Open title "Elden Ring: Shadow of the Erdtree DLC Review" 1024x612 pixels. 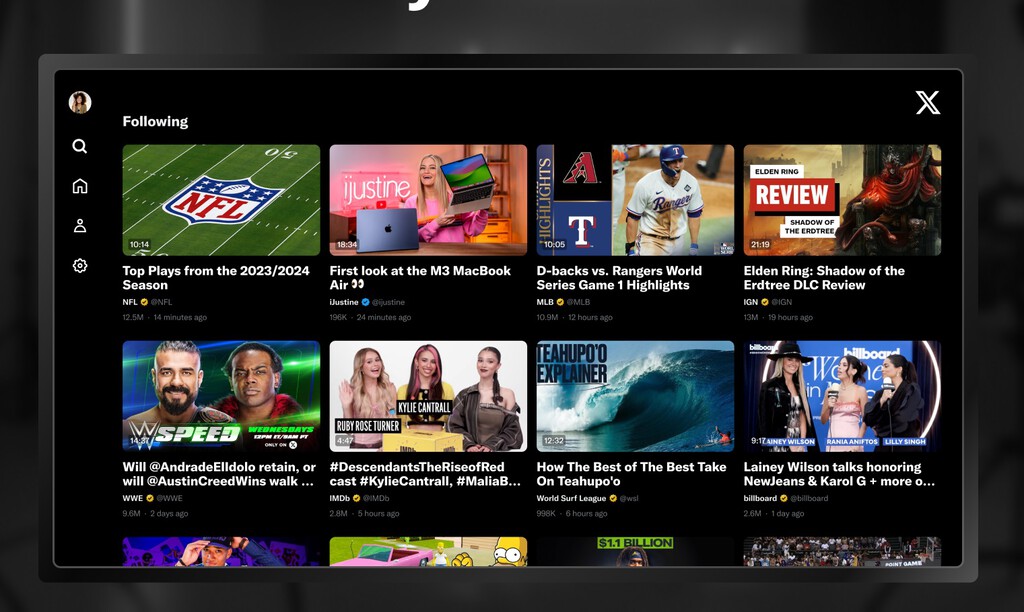coord(824,278)
